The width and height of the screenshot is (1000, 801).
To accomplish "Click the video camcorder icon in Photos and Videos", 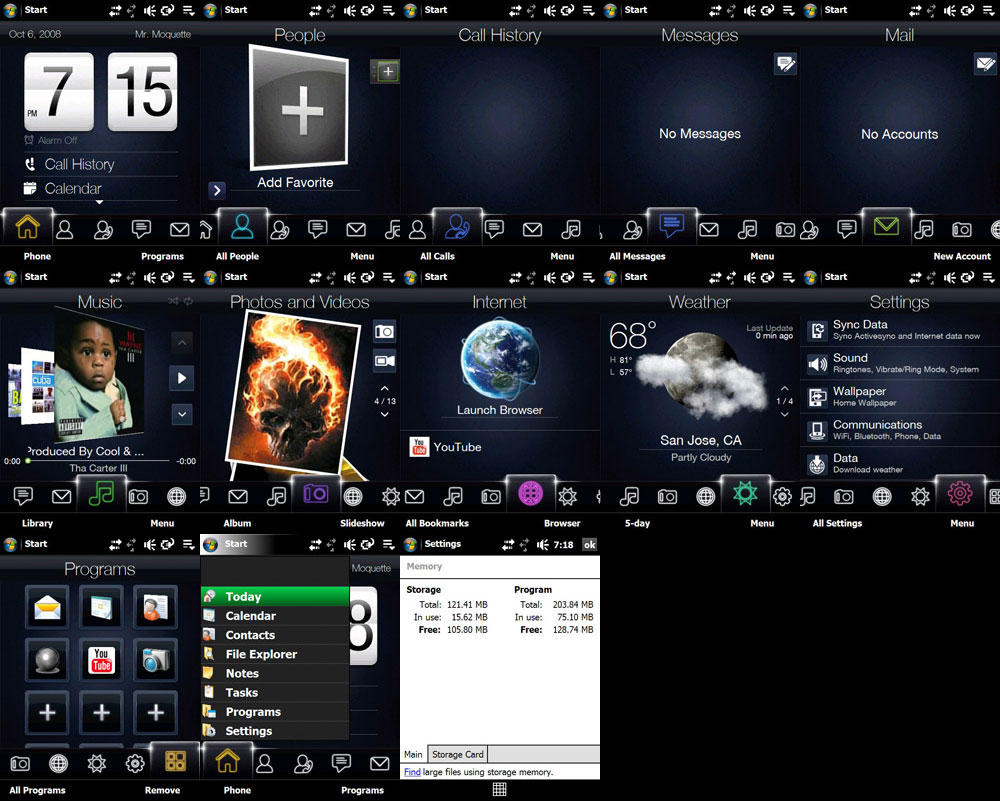I will 384,361.
